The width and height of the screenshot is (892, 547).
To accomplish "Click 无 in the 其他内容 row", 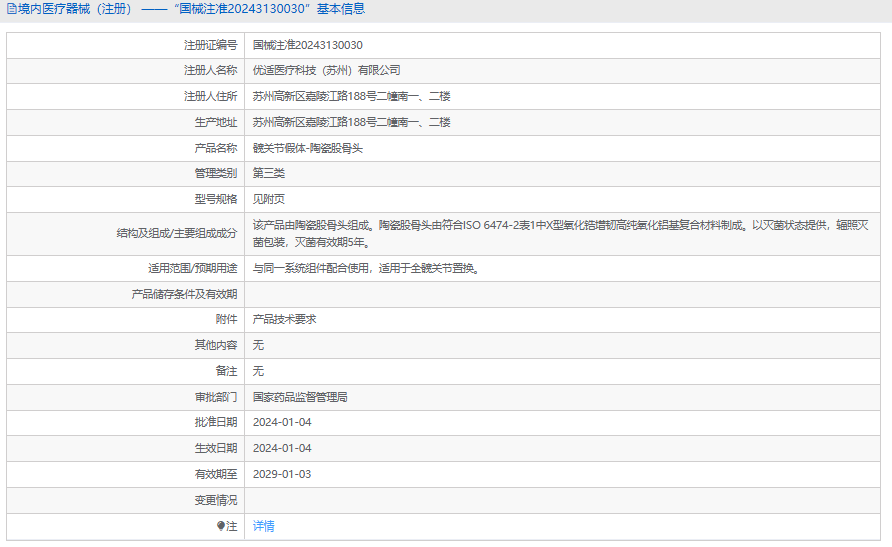I will click(258, 345).
